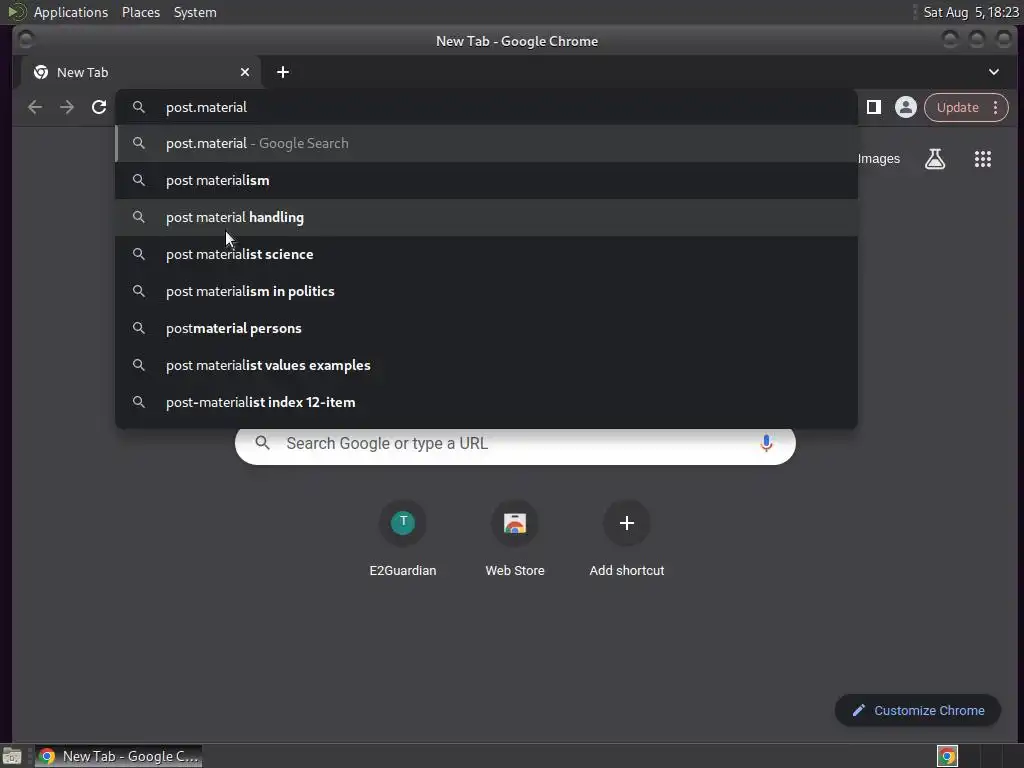This screenshot has width=1024, height=768.
Task: Open the Places menu
Action: 141,12
